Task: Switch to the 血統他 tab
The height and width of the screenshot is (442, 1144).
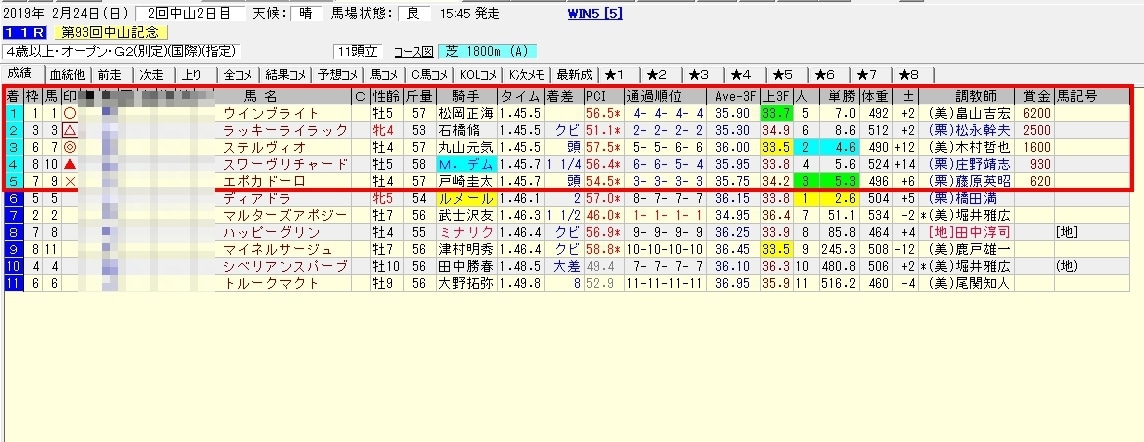Action: point(67,74)
